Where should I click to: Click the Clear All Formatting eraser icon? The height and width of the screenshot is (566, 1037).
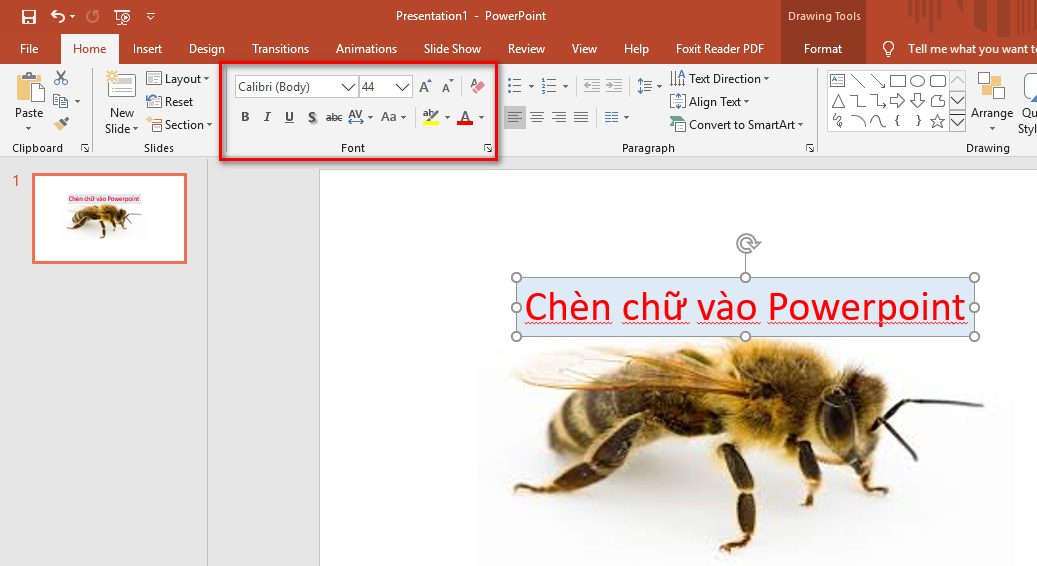click(x=477, y=87)
